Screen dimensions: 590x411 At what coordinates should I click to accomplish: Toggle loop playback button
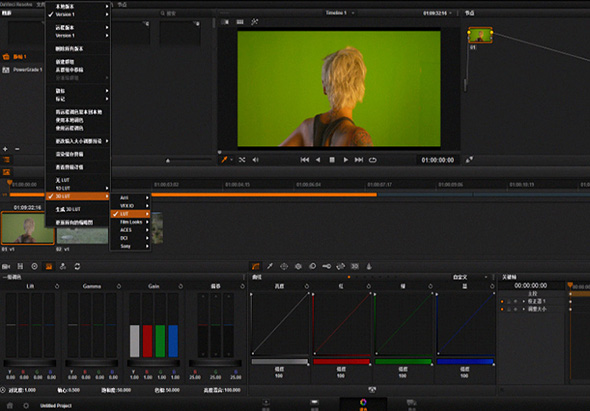[373, 160]
